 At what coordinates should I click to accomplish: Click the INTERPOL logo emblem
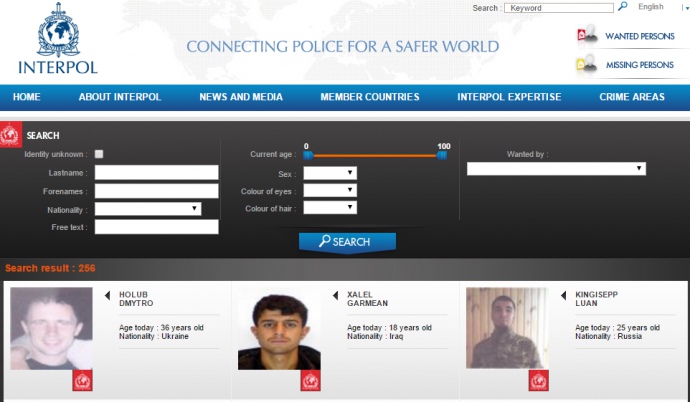(57, 35)
